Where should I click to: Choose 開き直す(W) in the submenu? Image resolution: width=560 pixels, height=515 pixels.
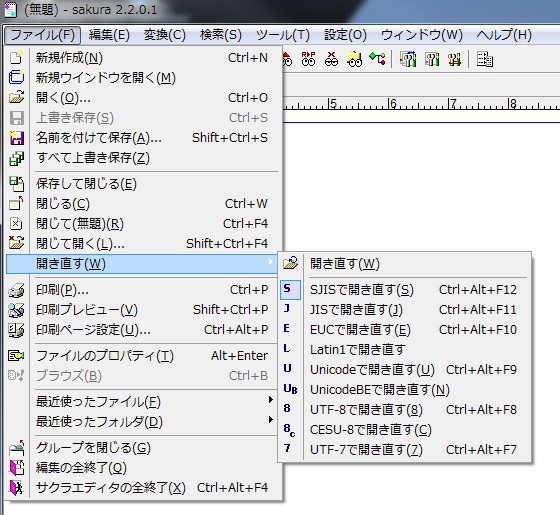coord(404,264)
